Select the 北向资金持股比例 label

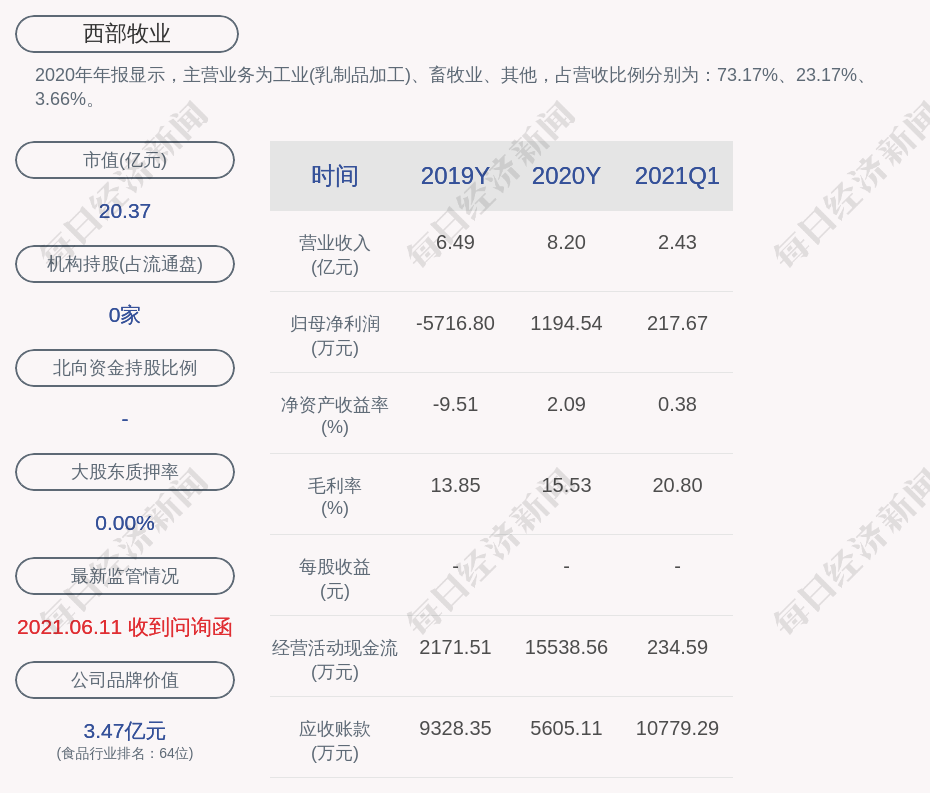pos(125,368)
